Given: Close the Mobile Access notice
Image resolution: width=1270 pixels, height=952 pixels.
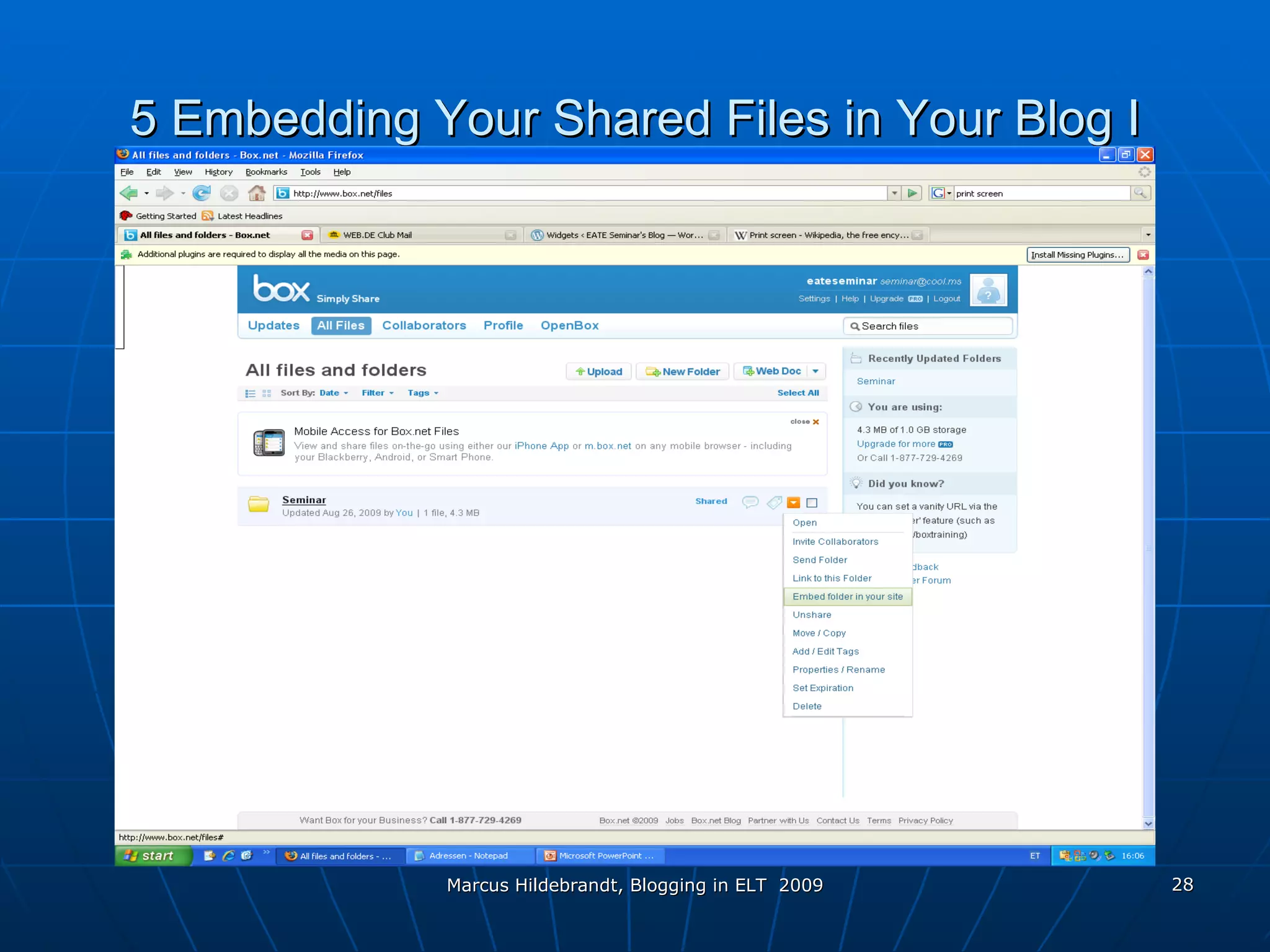Looking at the screenshot, I should [805, 421].
